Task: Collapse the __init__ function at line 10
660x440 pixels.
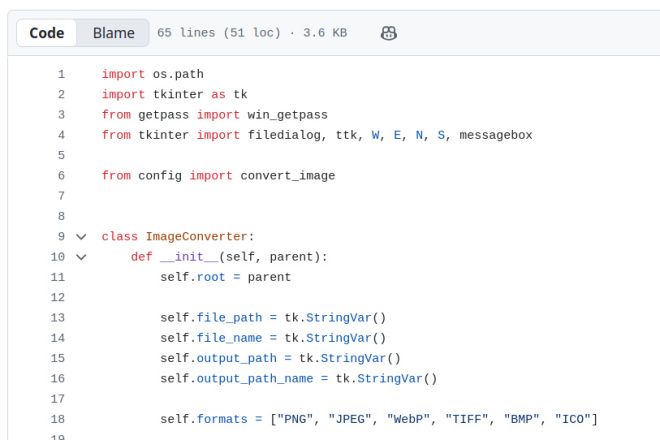Action: (81, 257)
